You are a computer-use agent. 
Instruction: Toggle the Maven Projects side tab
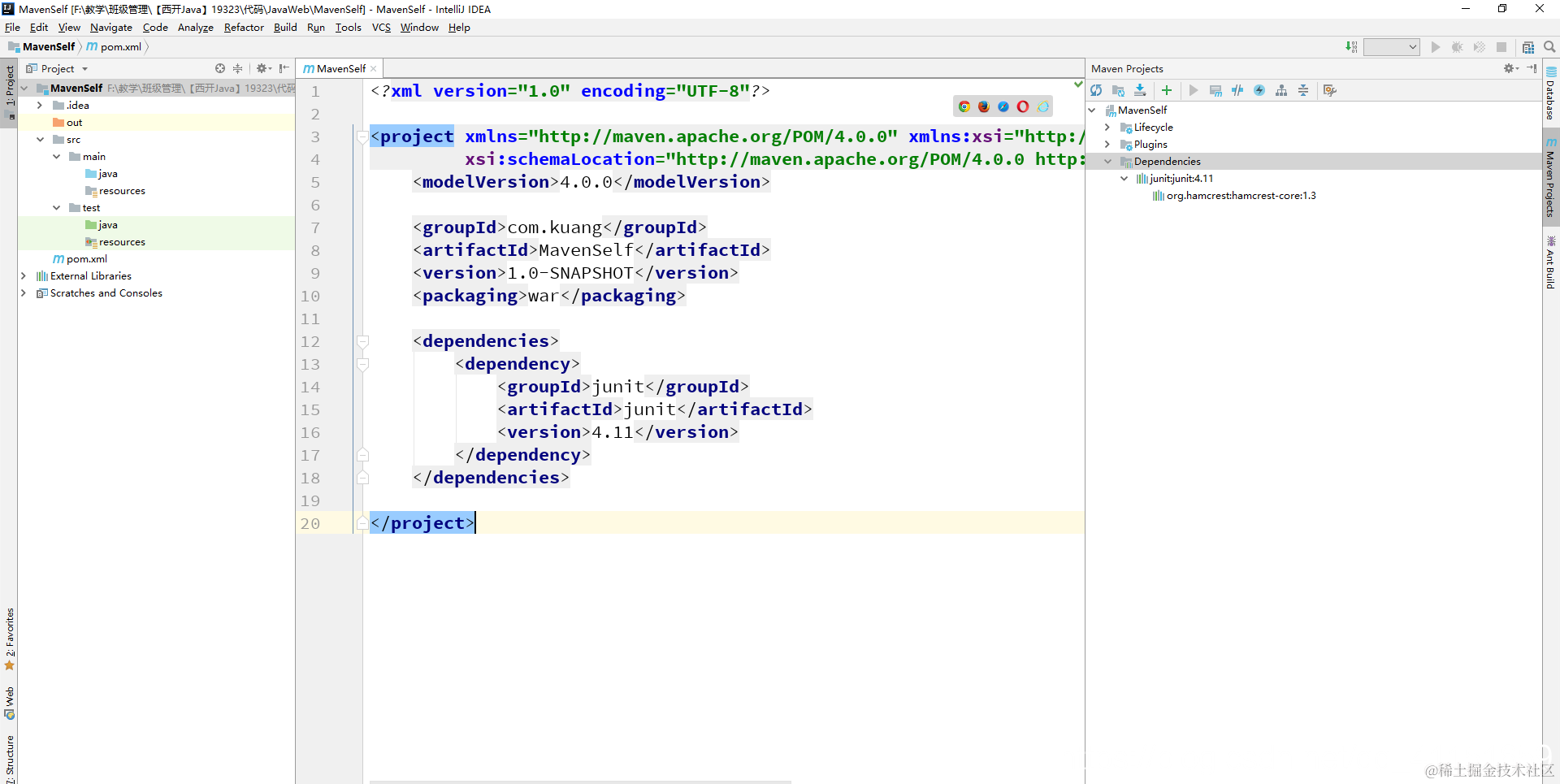coord(1551,178)
